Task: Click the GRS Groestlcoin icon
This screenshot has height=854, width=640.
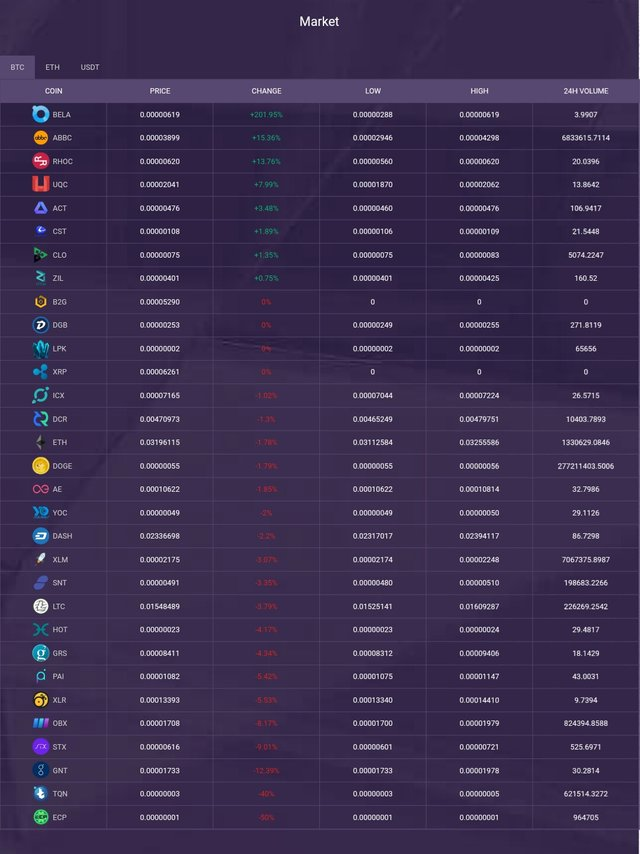Action: 41,653
